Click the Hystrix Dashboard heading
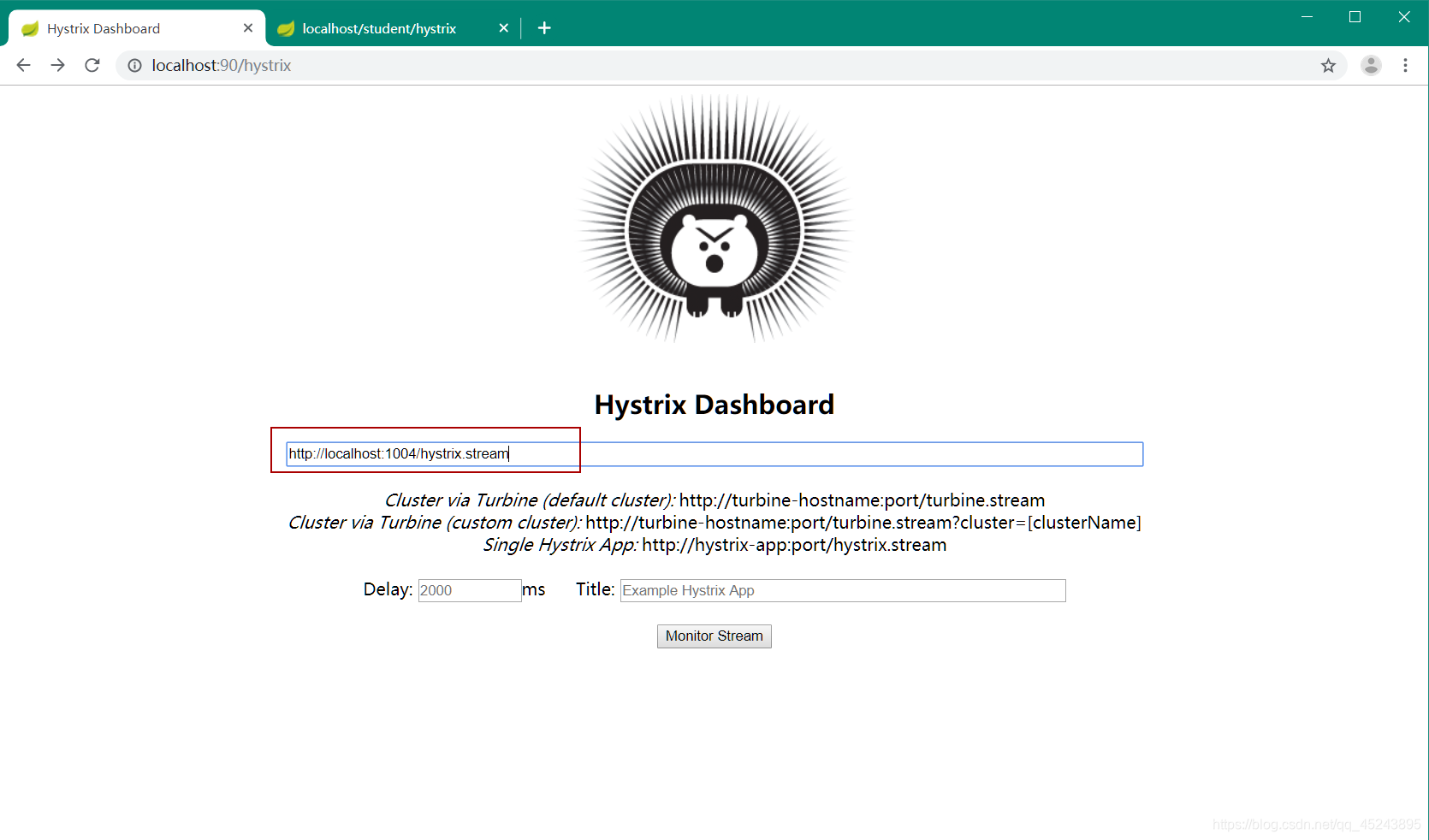Image resolution: width=1429 pixels, height=840 pixels. (x=714, y=405)
